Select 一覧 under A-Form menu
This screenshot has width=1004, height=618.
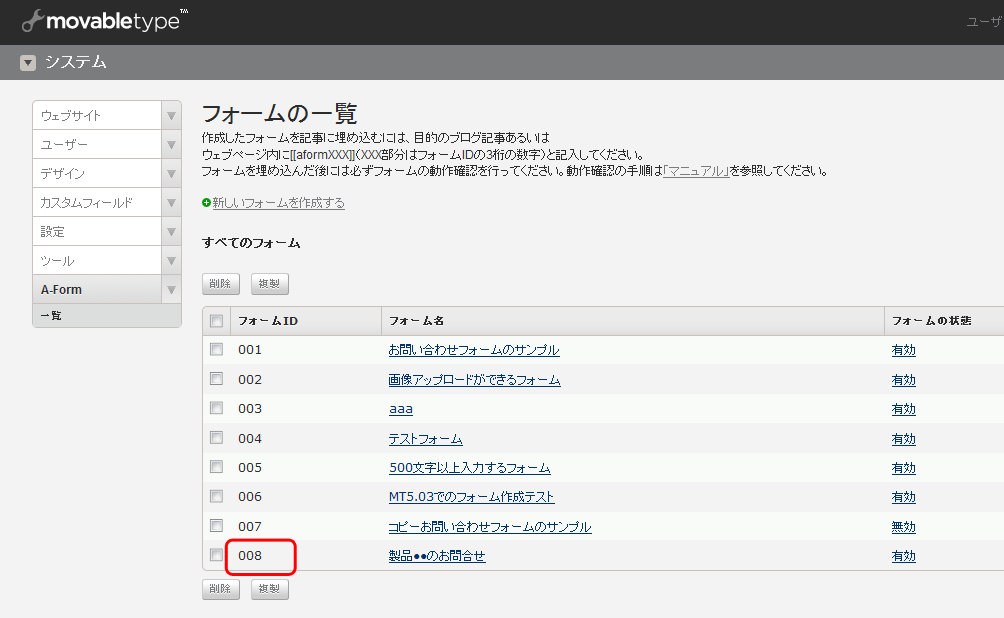[x=52, y=316]
